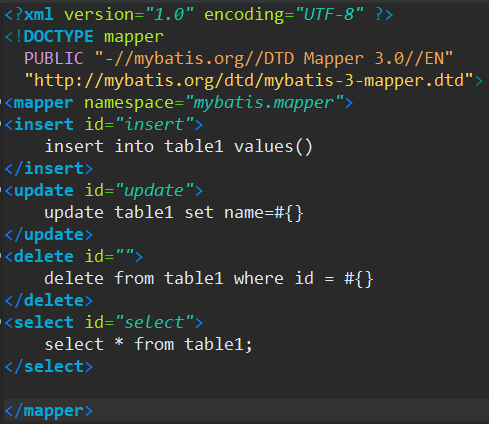
Task: Click the #{} placeholder in the delete statement
Action: [x=359, y=279]
